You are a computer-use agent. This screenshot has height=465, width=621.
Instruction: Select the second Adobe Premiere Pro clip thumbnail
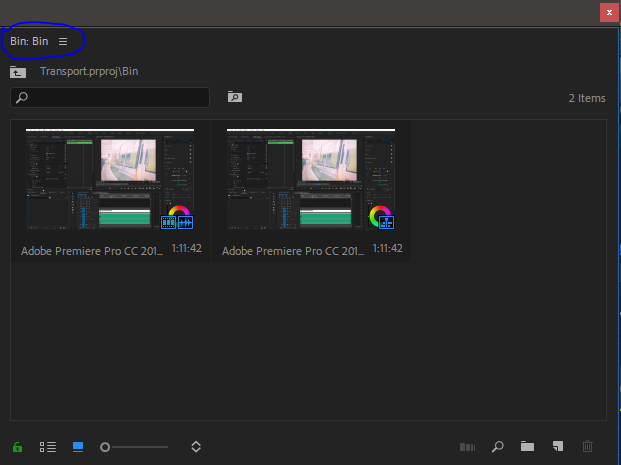click(x=311, y=179)
